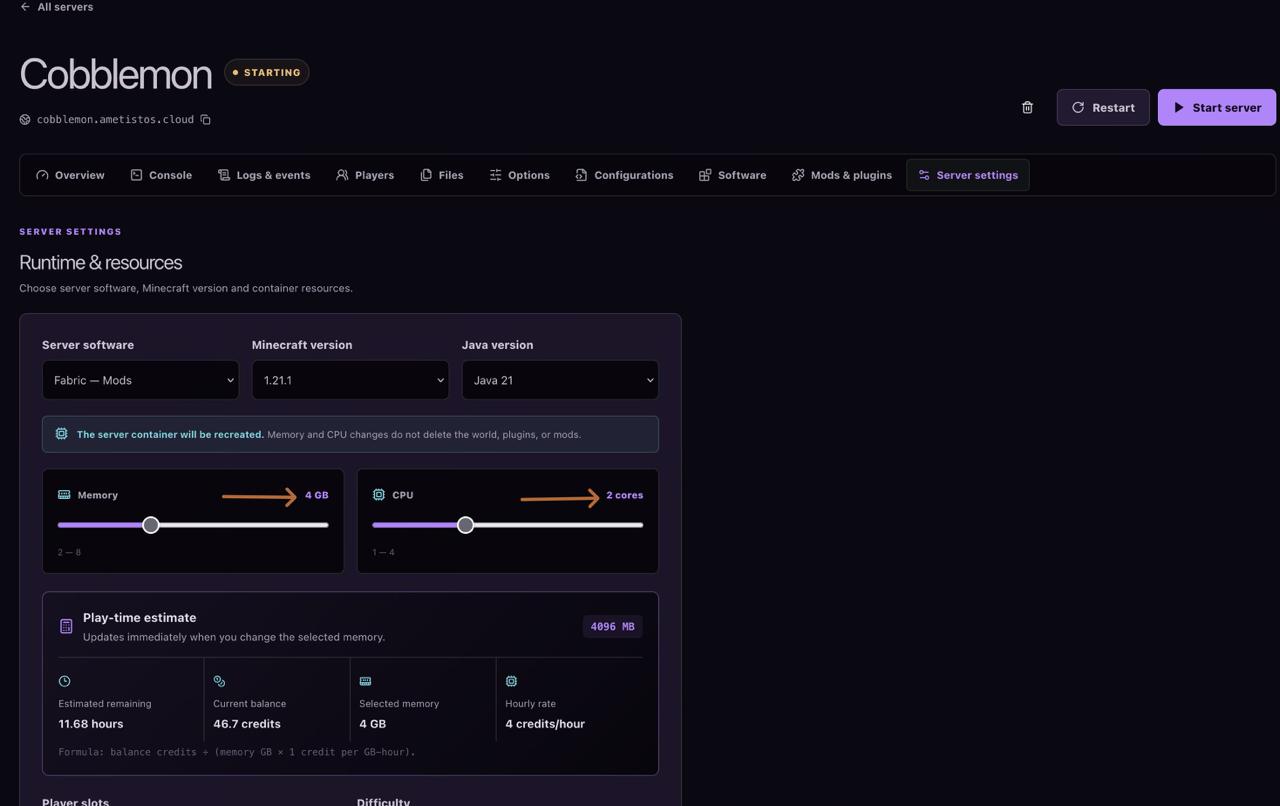
Task: Expand the Minecraft version dropdown
Action: [x=350, y=380]
